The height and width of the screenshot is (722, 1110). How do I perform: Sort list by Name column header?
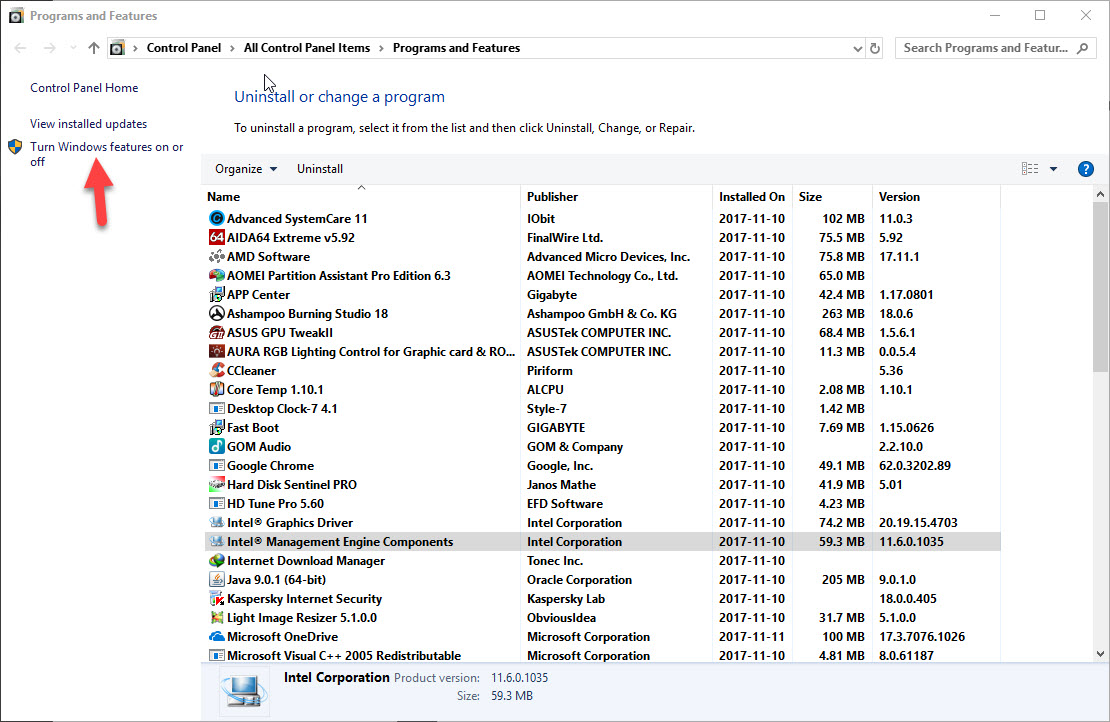pyautogui.click(x=361, y=197)
